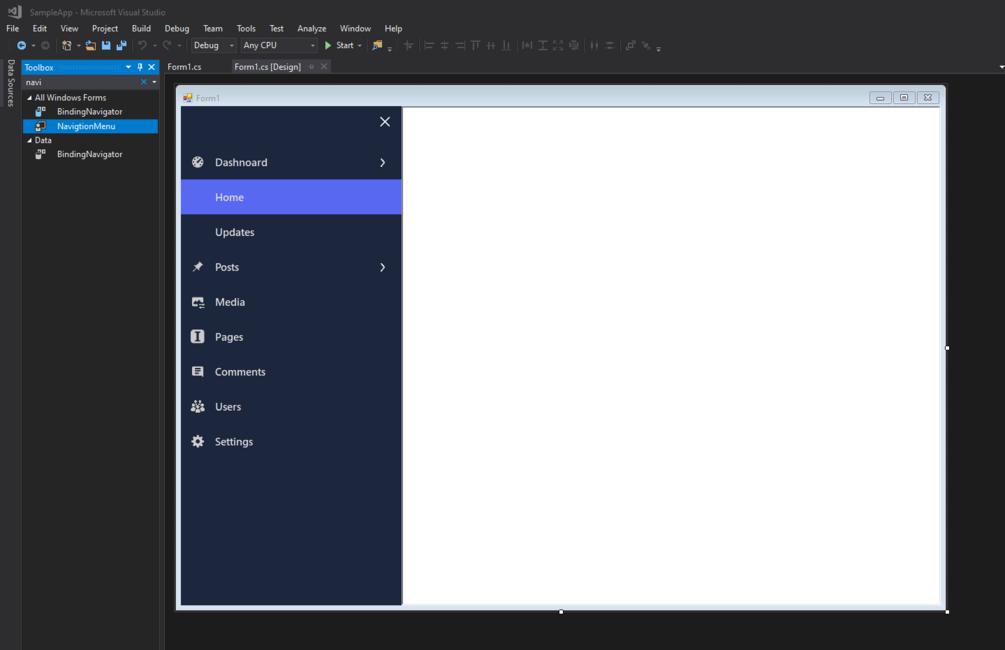Open the Edit menu
The width and height of the screenshot is (1005, 650).
pyautogui.click(x=40, y=28)
